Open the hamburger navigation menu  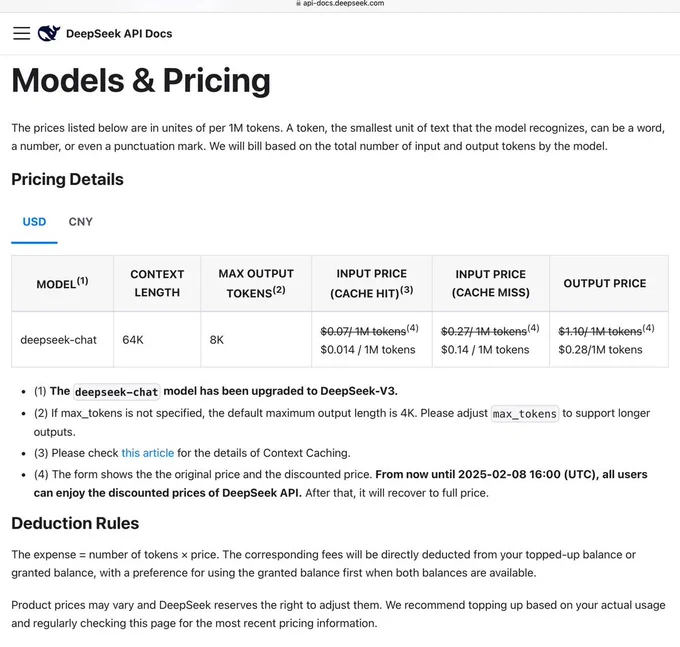(21, 33)
